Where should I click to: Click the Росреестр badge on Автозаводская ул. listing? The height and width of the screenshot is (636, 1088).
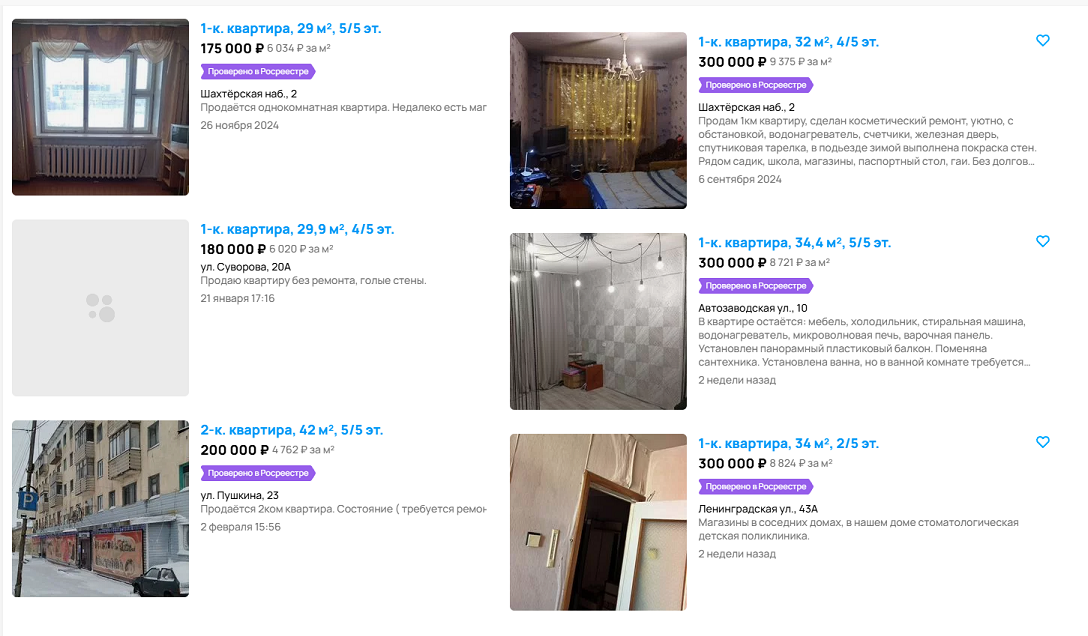(x=756, y=286)
